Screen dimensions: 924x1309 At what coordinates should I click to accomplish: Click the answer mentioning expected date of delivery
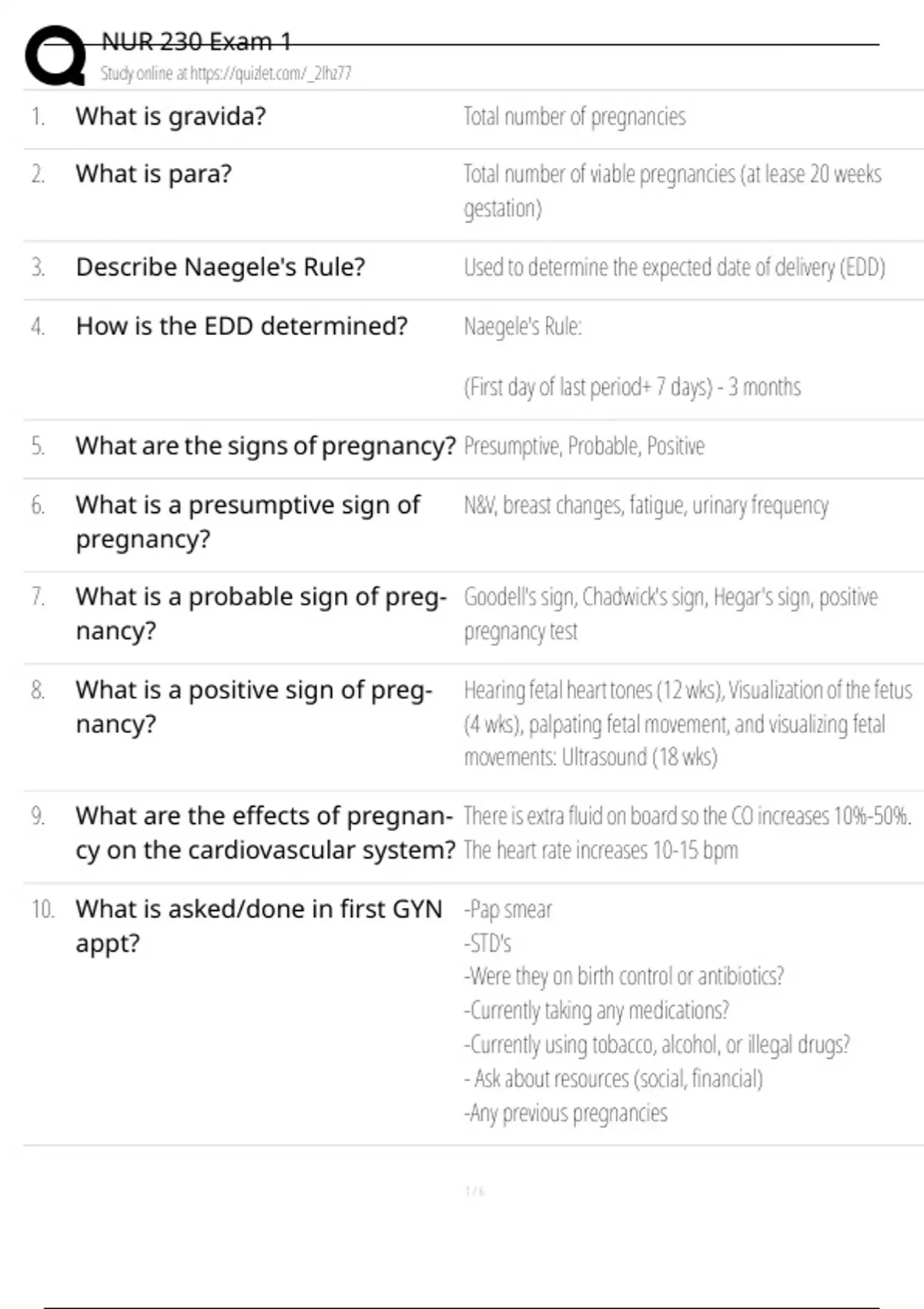(x=674, y=268)
